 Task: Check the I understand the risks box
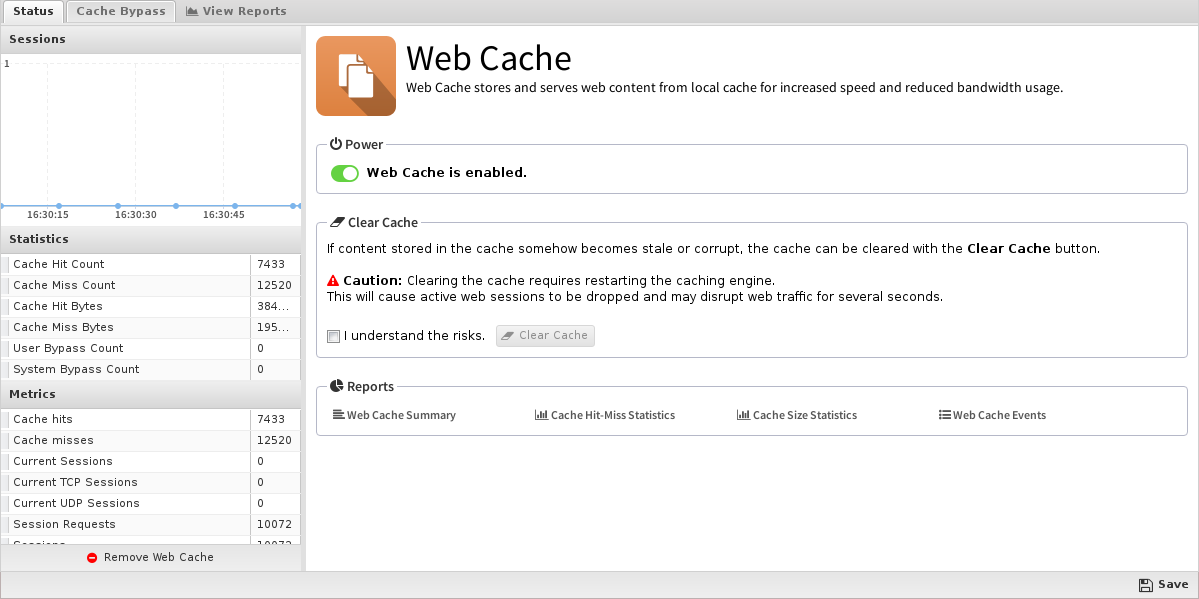pos(333,337)
